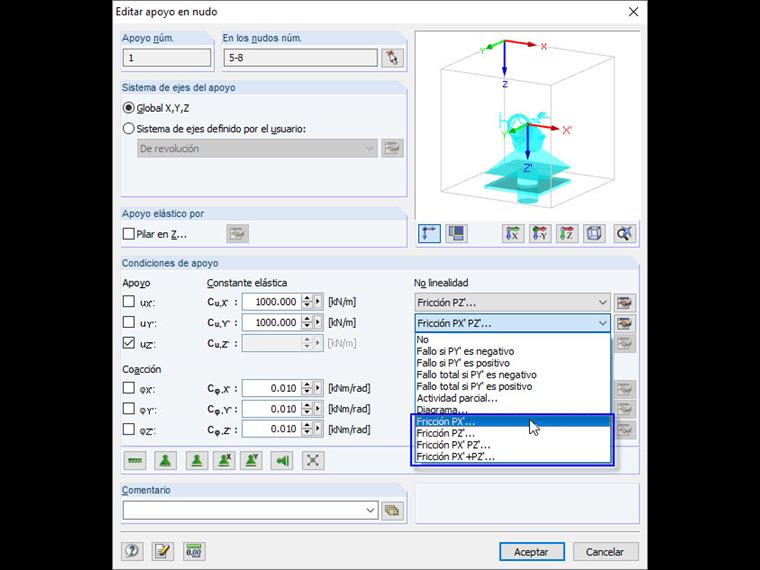Open Cu,X' value arrow menu
This screenshot has width=760, height=570.
point(318,301)
